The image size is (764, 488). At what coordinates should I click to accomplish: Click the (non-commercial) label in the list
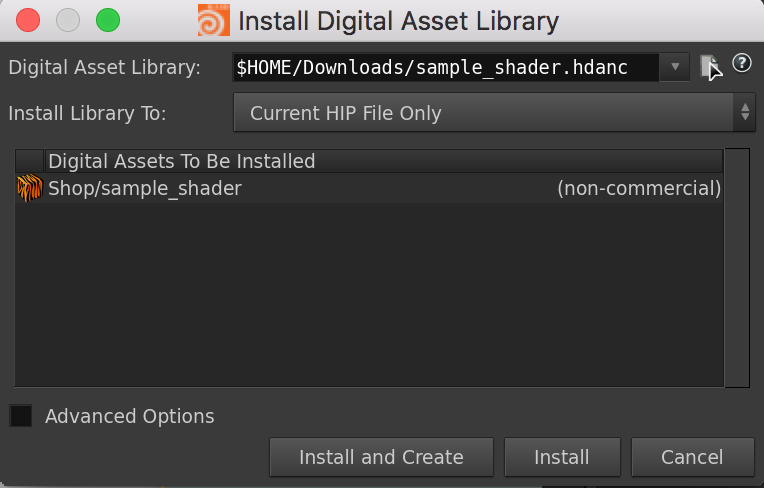(638, 188)
